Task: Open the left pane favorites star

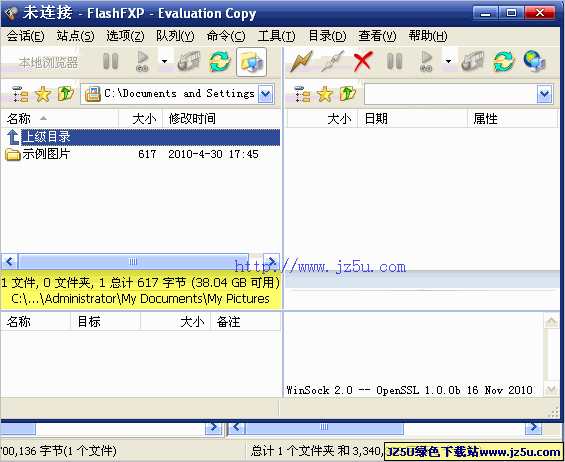Action: coord(43,94)
